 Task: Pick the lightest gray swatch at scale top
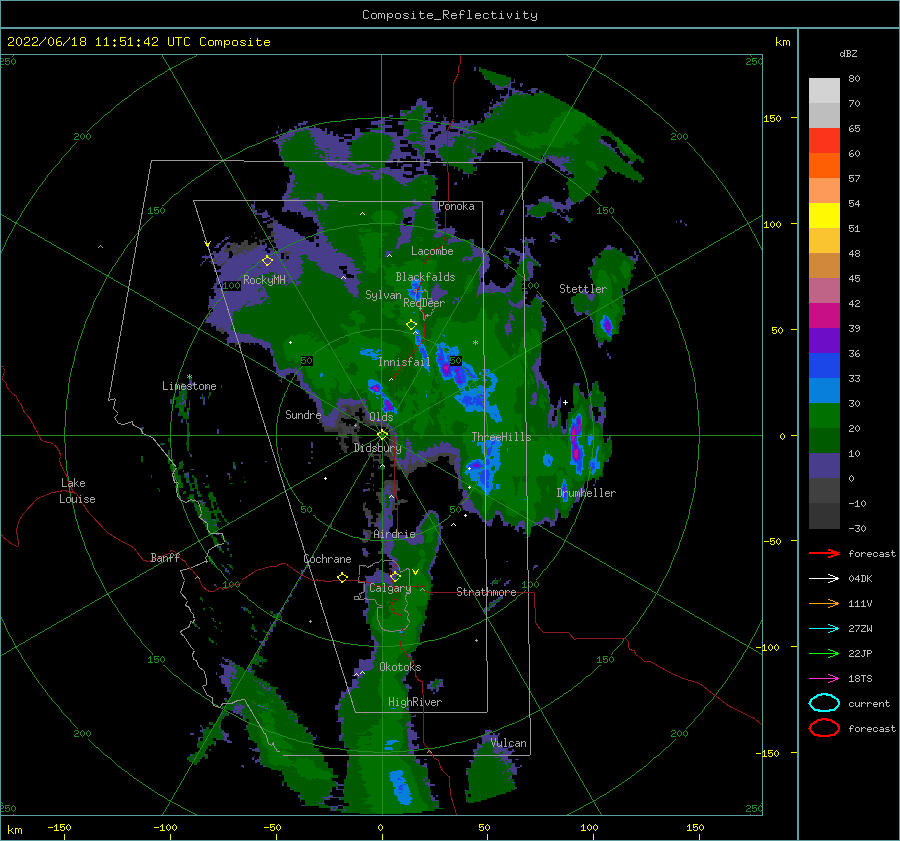pos(824,91)
